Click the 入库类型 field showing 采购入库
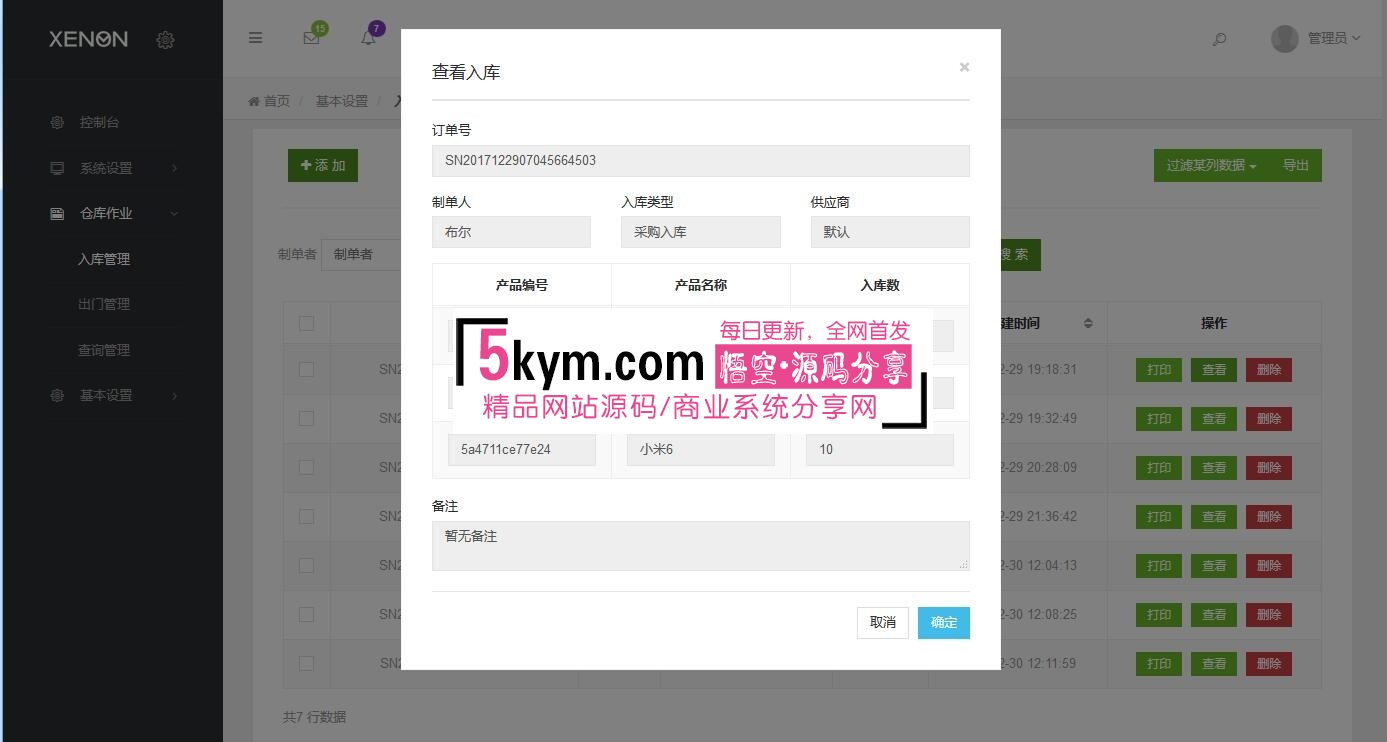Image resolution: width=1387 pixels, height=742 pixels. [701, 232]
